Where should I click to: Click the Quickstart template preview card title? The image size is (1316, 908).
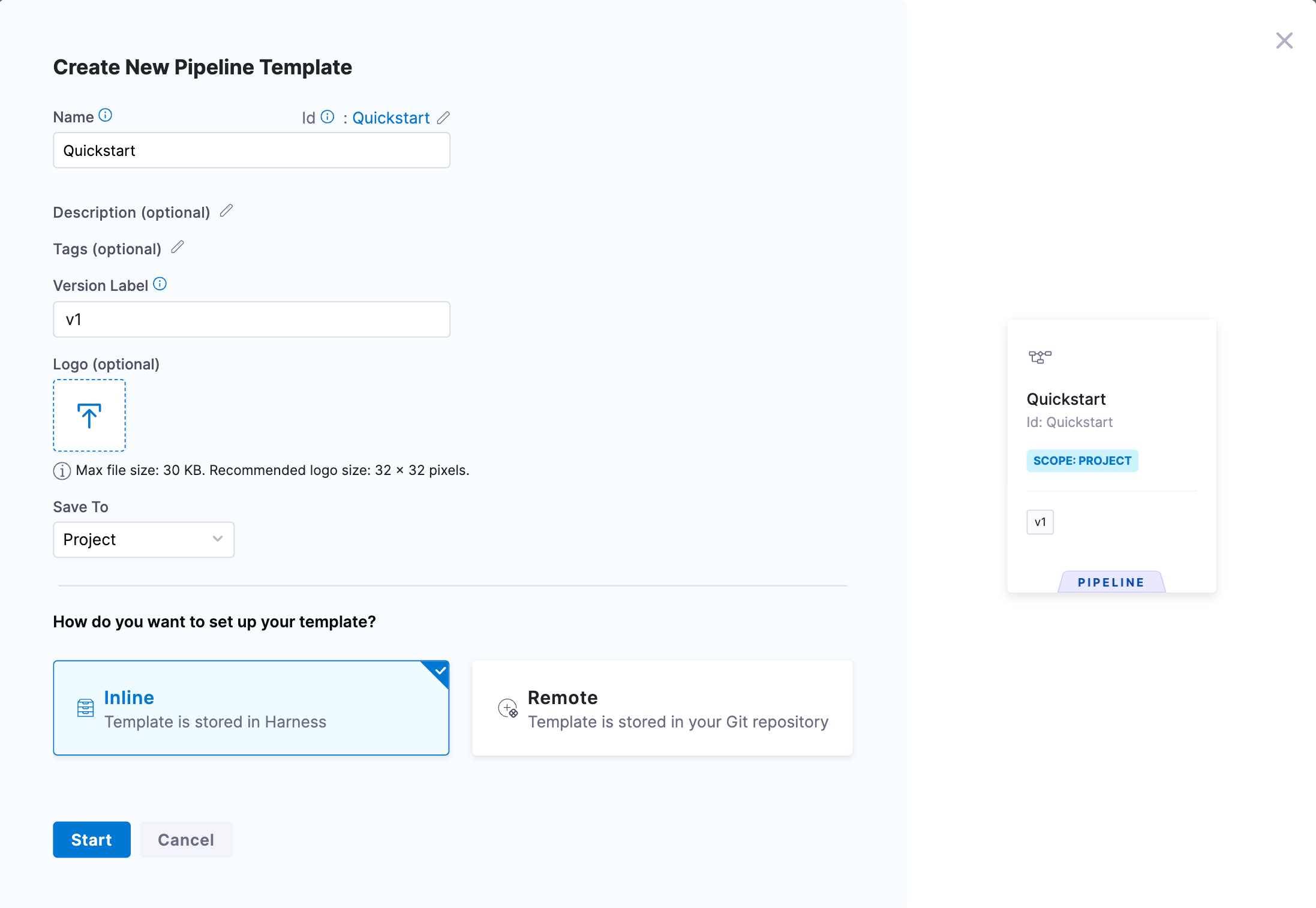click(x=1066, y=399)
